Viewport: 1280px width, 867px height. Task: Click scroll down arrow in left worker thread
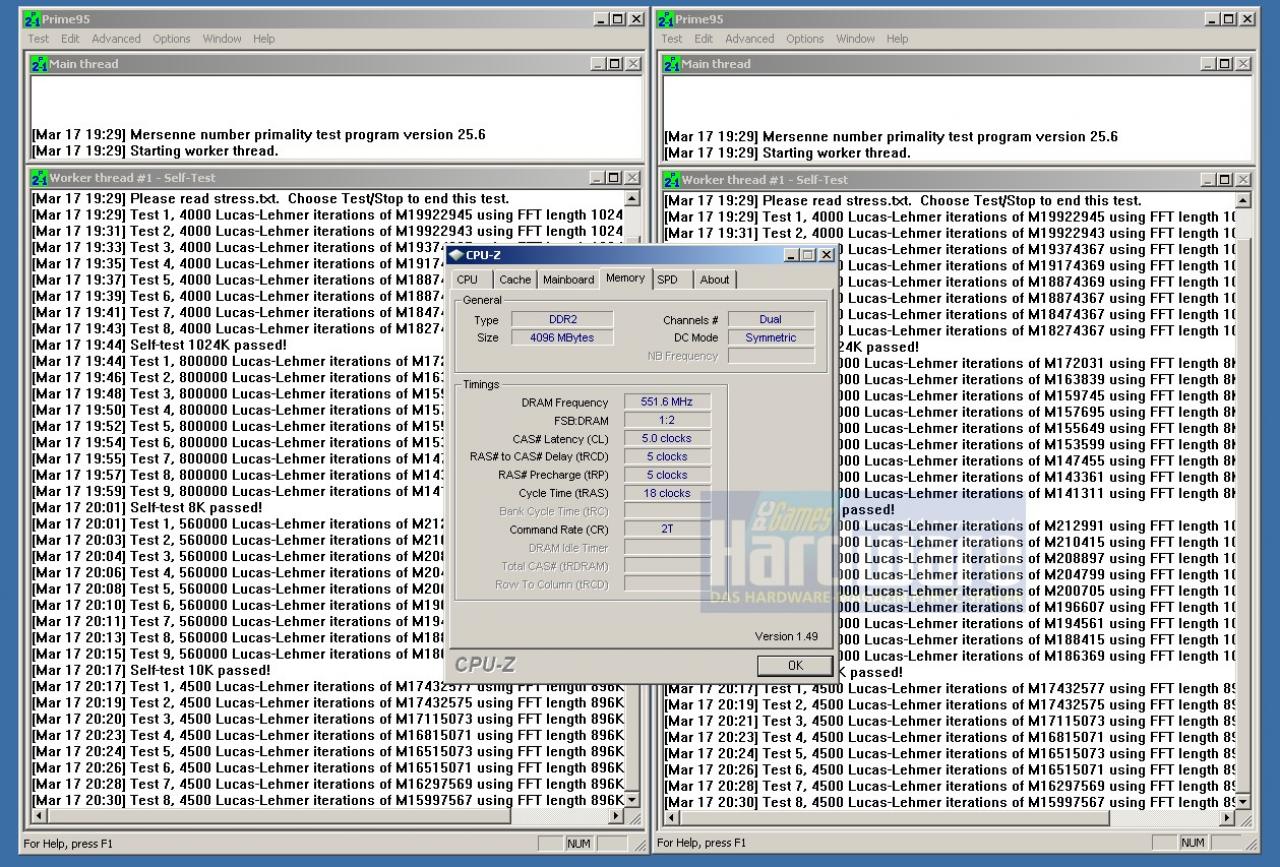632,800
